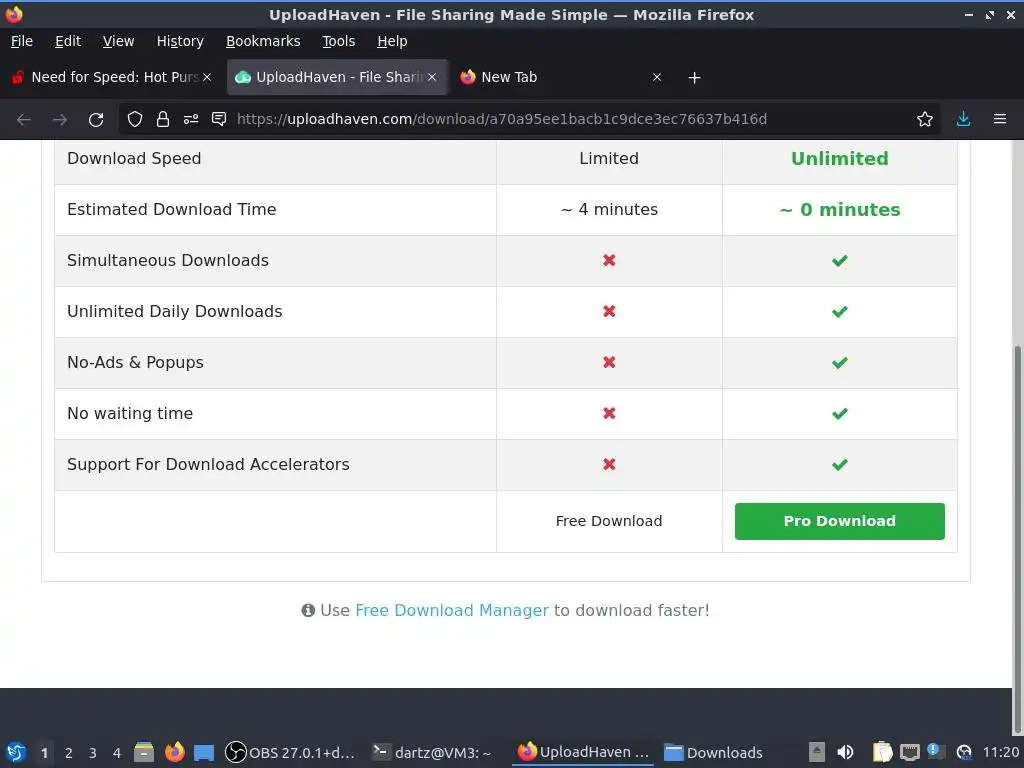
Task: Click red X for No waiting time
Action: [x=609, y=413]
